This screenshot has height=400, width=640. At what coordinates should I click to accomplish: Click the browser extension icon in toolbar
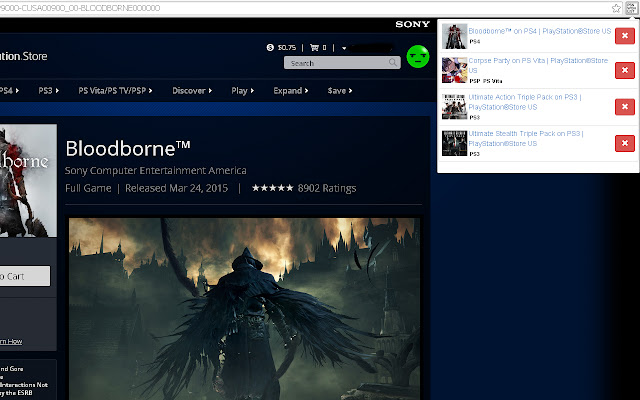tap(630, 7)
